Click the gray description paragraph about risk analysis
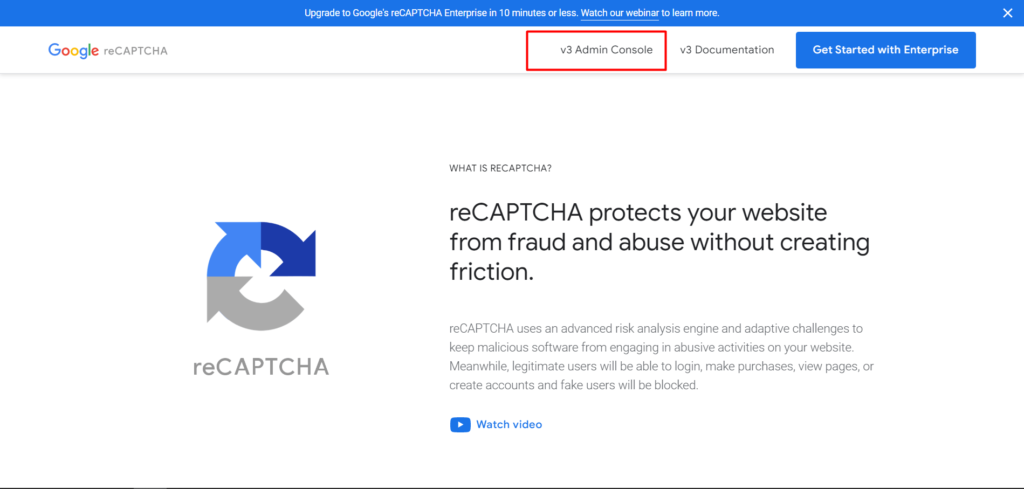 [661, 356]
